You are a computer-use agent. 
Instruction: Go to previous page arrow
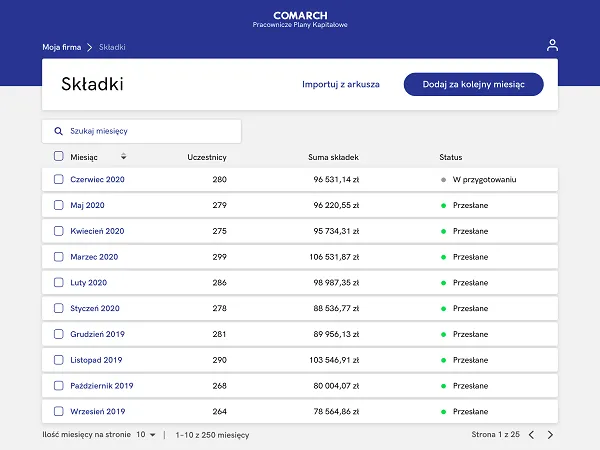(532, 435)
